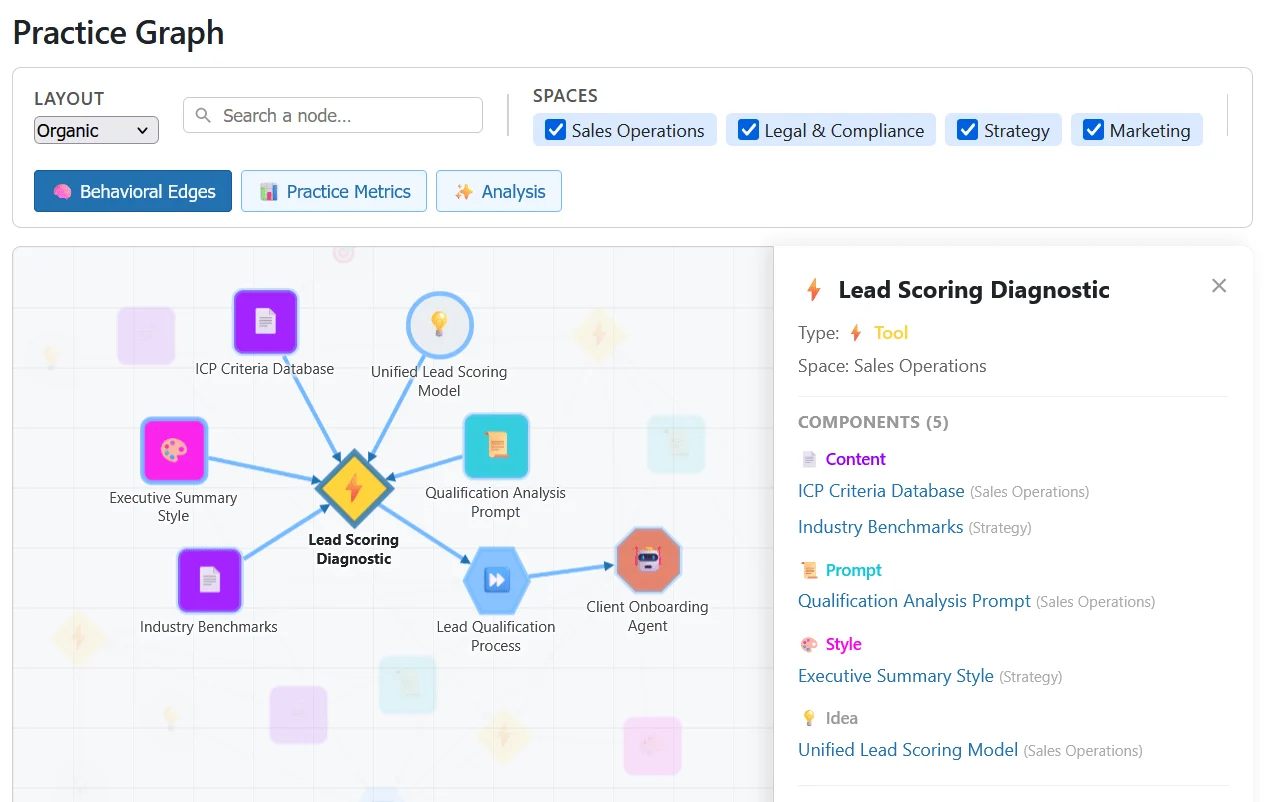Click the Search a node input field
This screenshot has height=802, width=1264.
click(x=333, y=115)
